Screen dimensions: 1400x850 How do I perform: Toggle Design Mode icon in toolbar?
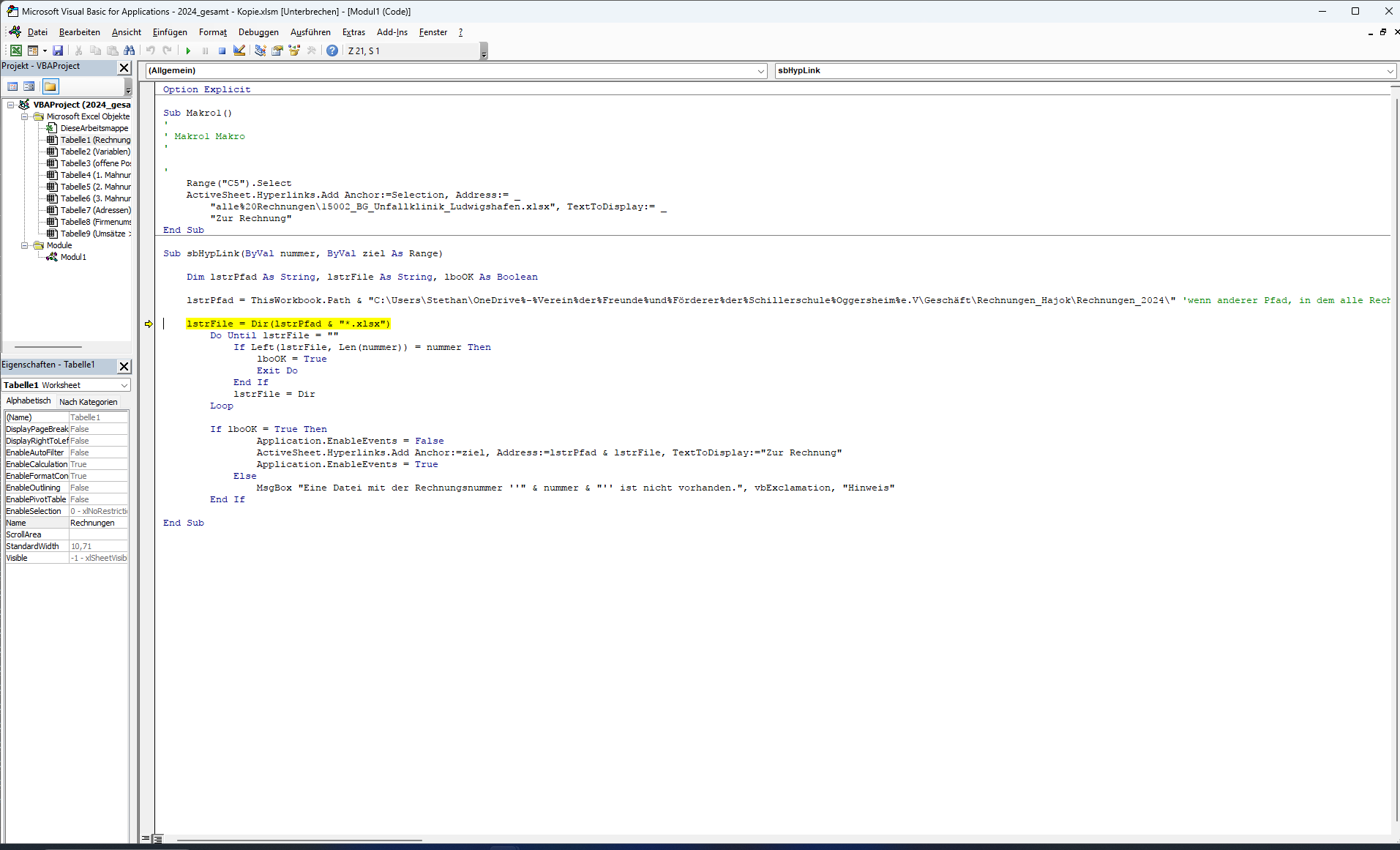(x=239, y=51)
